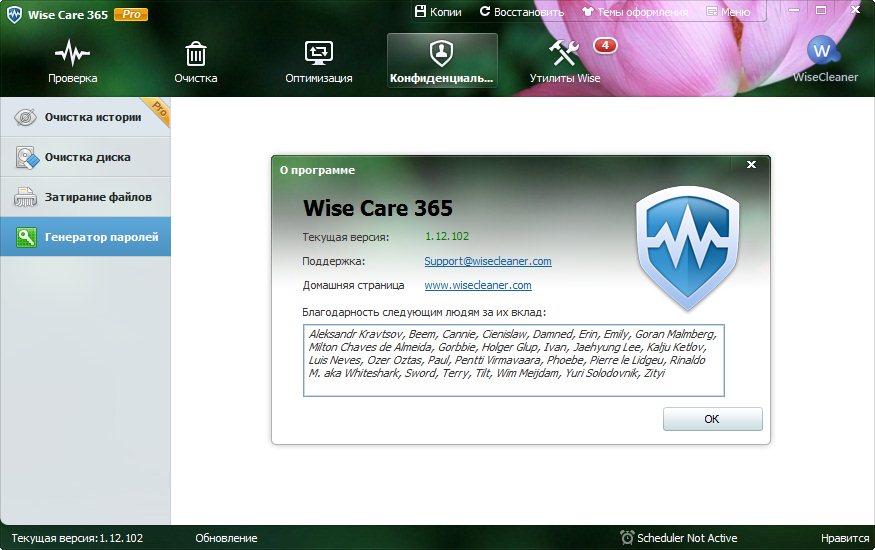Click Scheduler Not Active clock icon

pos(627,538)
